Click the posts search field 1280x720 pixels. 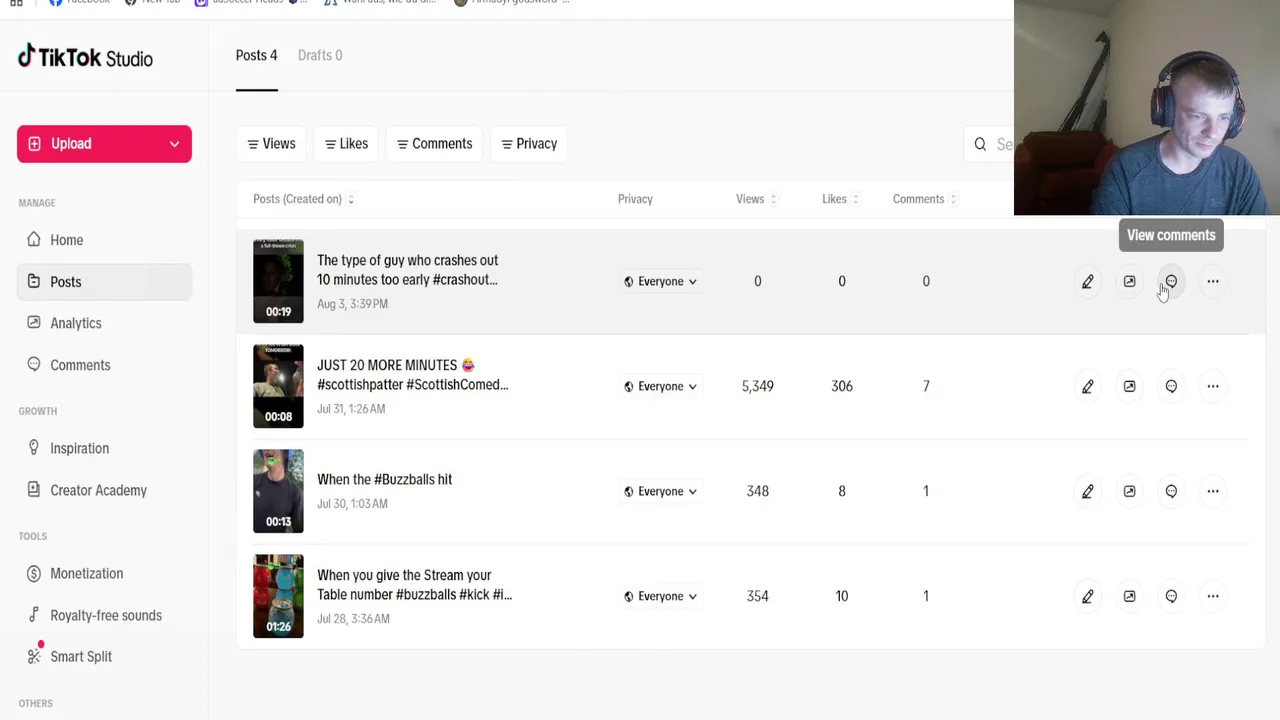[x=989, y=144]
